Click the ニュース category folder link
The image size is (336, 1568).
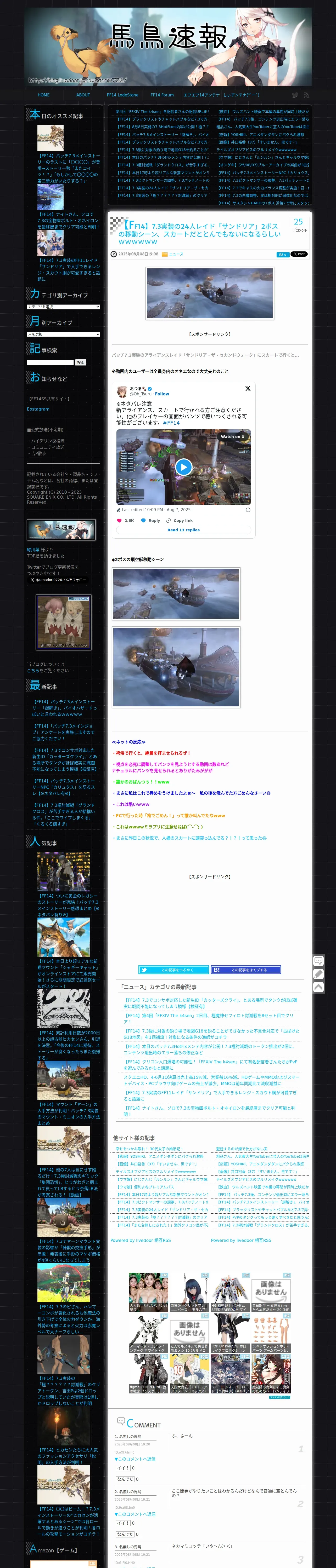[x=176, y=255]
